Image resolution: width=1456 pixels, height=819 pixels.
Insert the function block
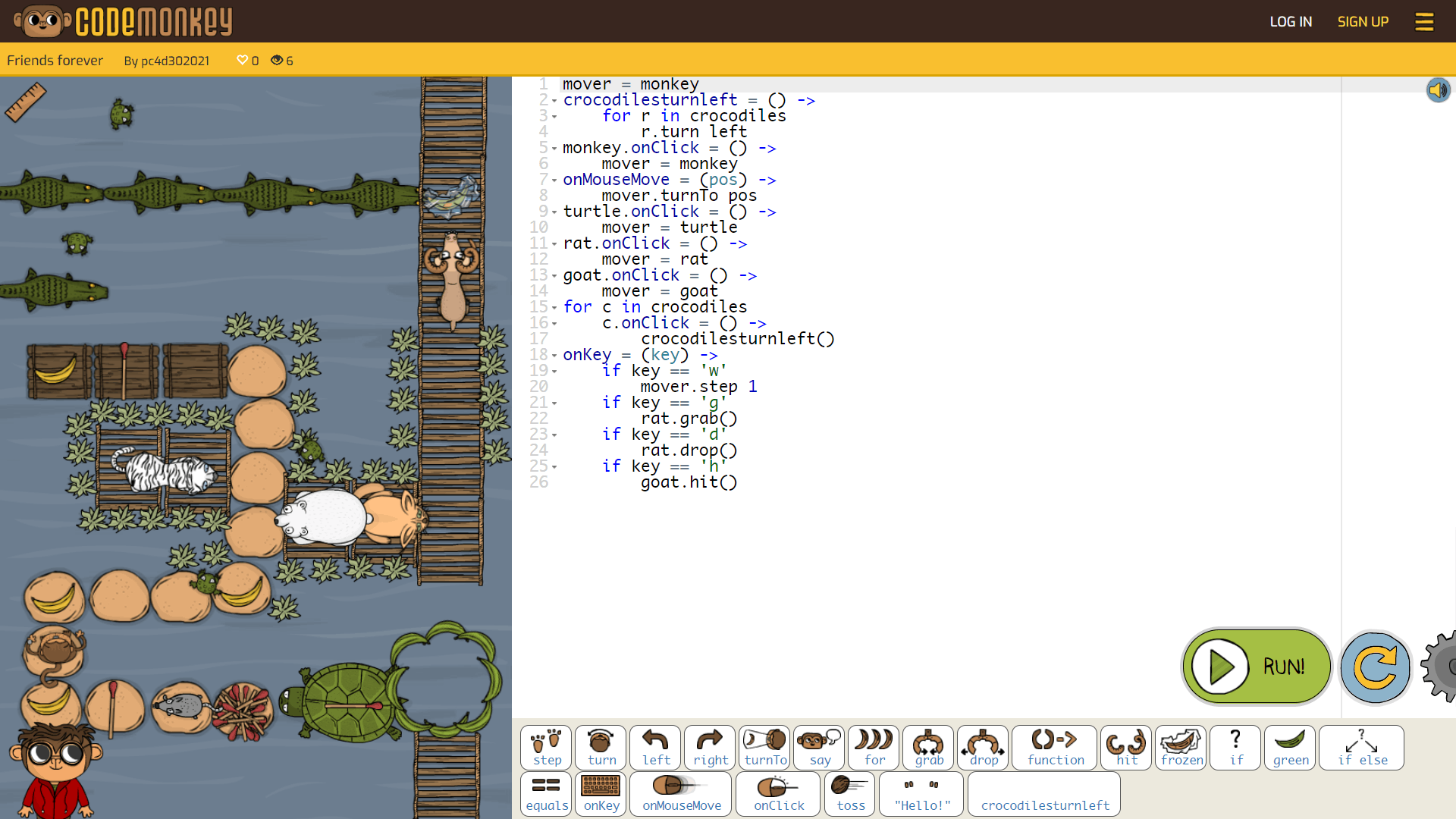click(x=1054, y=748)
